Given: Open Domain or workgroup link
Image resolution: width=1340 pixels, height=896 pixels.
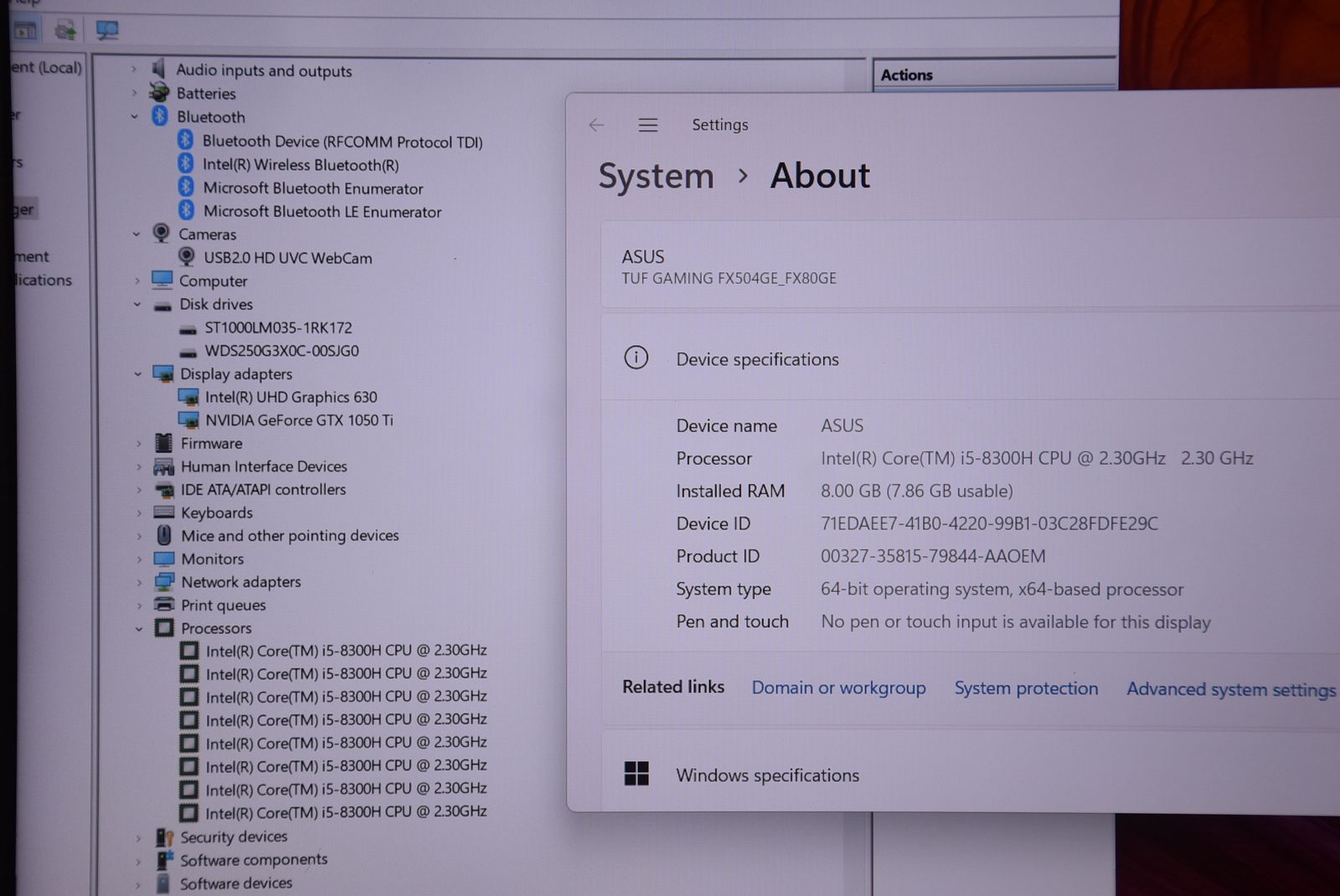Looking at the screenshot, I should click(x=838, y=687).
